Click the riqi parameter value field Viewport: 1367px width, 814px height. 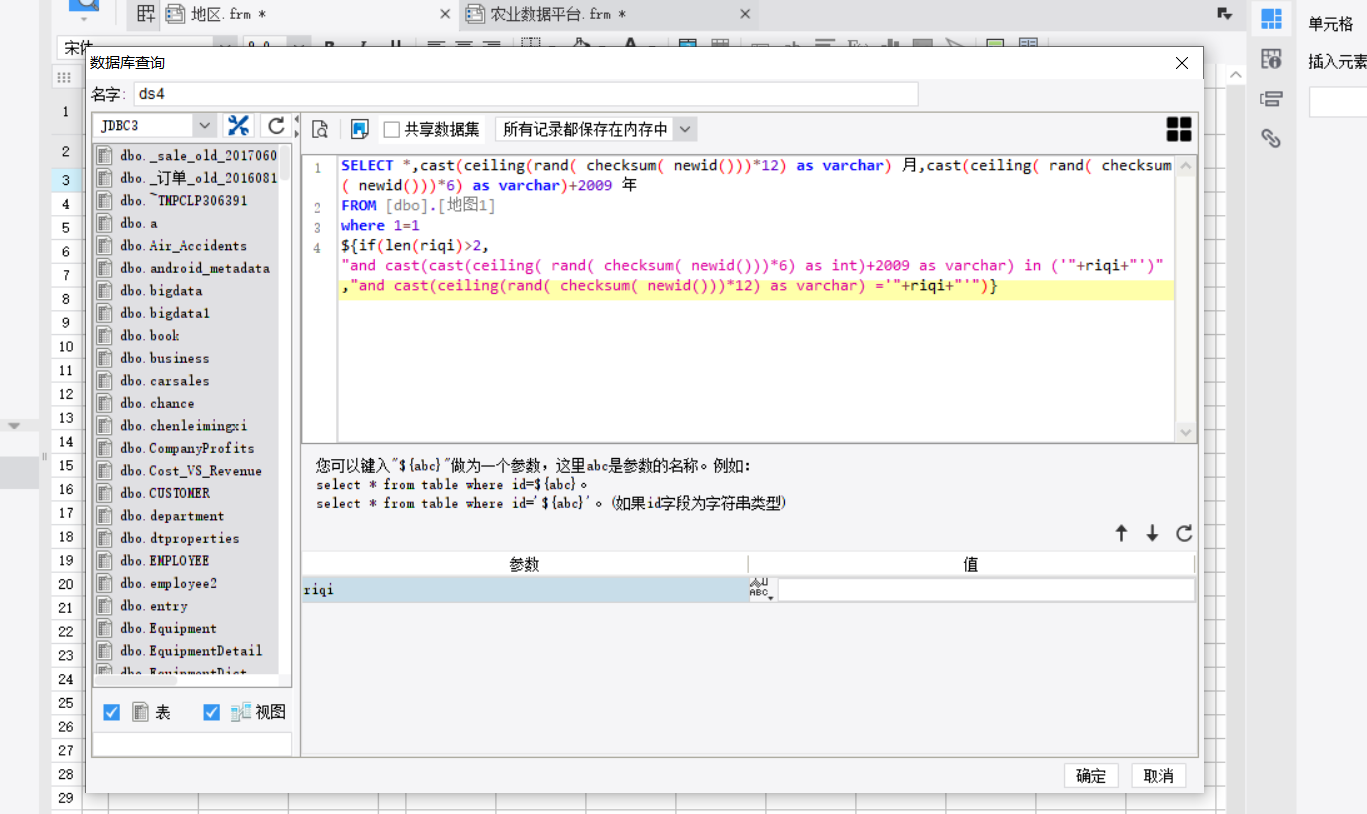[x=985, y=590]
